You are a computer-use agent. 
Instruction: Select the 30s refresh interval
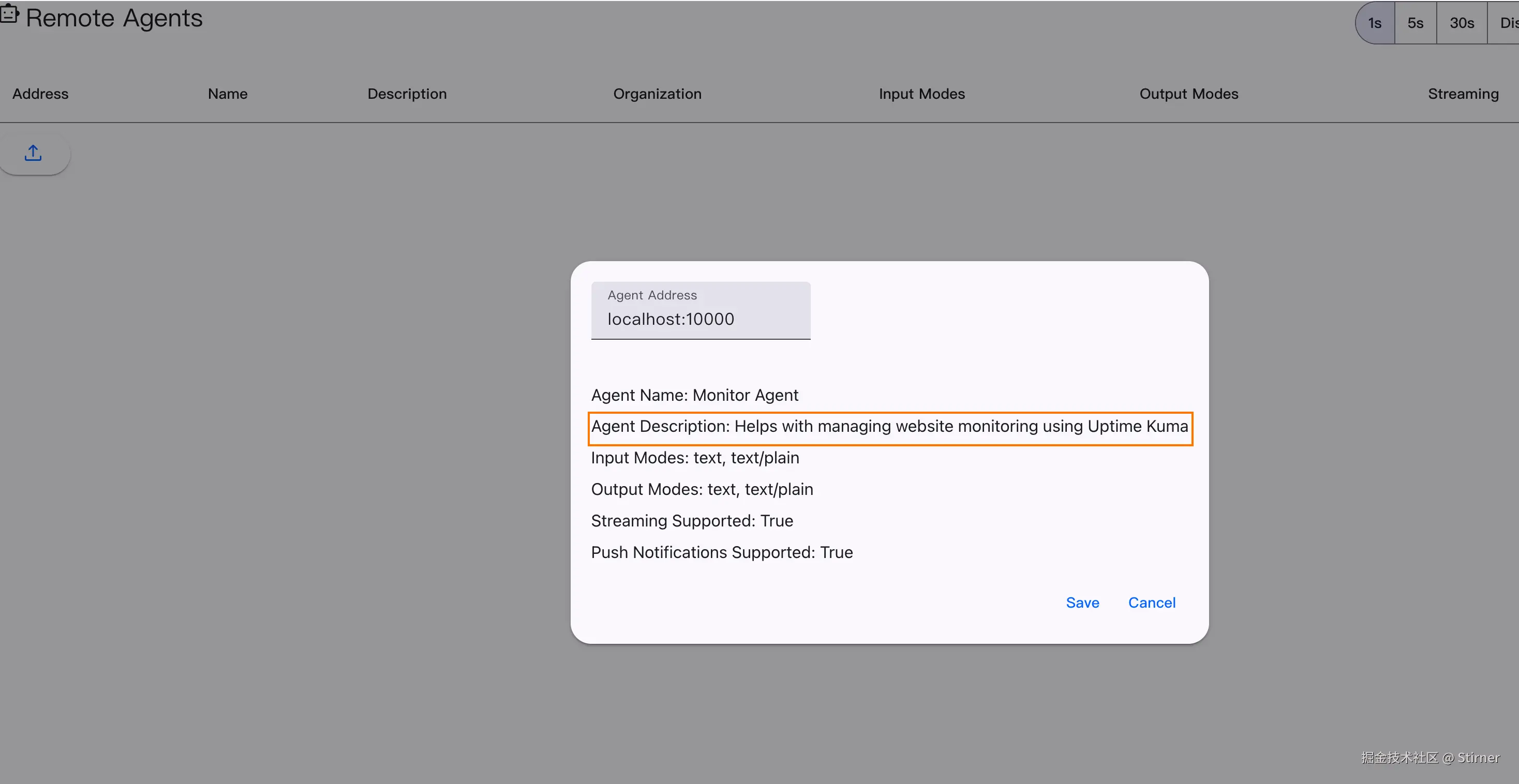tap(1462, 23)
